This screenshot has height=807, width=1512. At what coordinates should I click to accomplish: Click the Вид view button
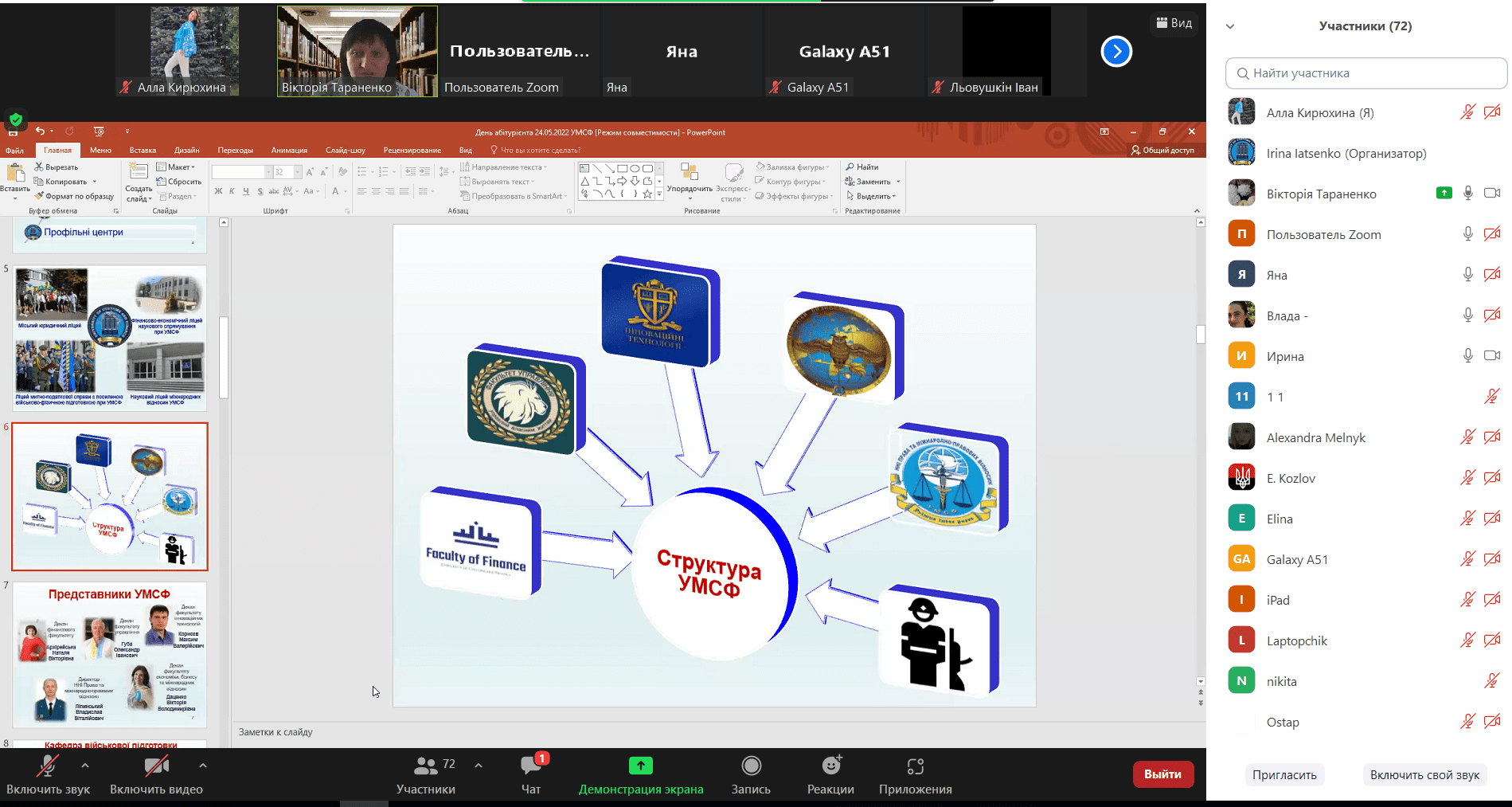click(1174, 23)
